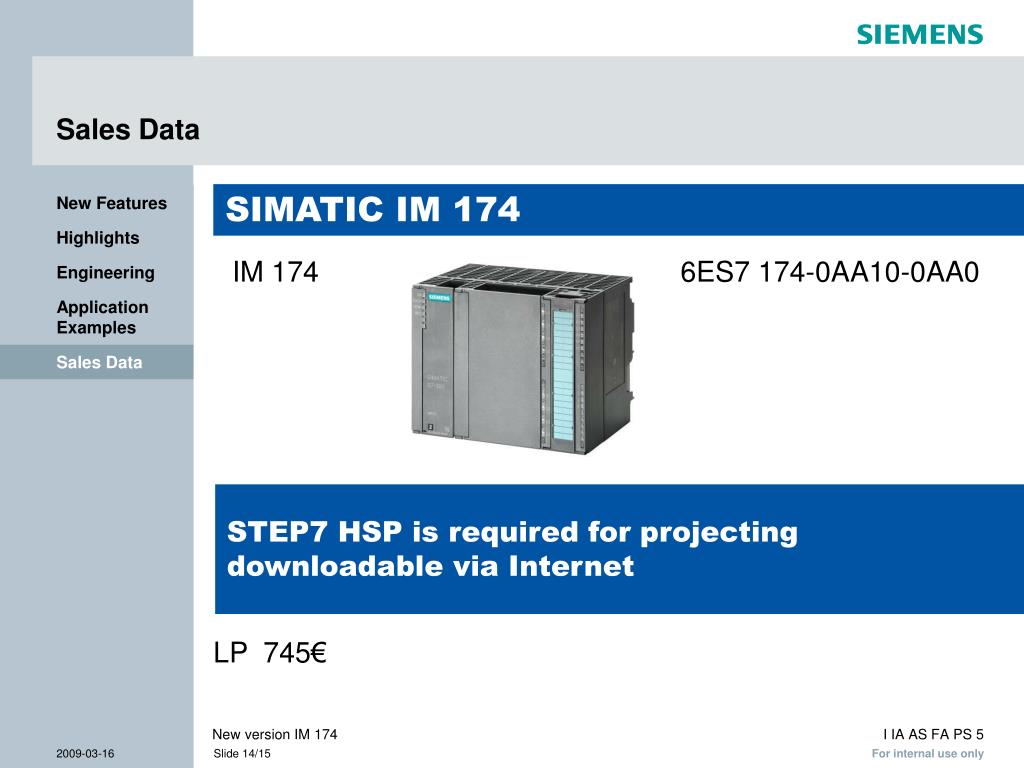Click the STEP7 HSP requirement notice

[x=619, y=549]
